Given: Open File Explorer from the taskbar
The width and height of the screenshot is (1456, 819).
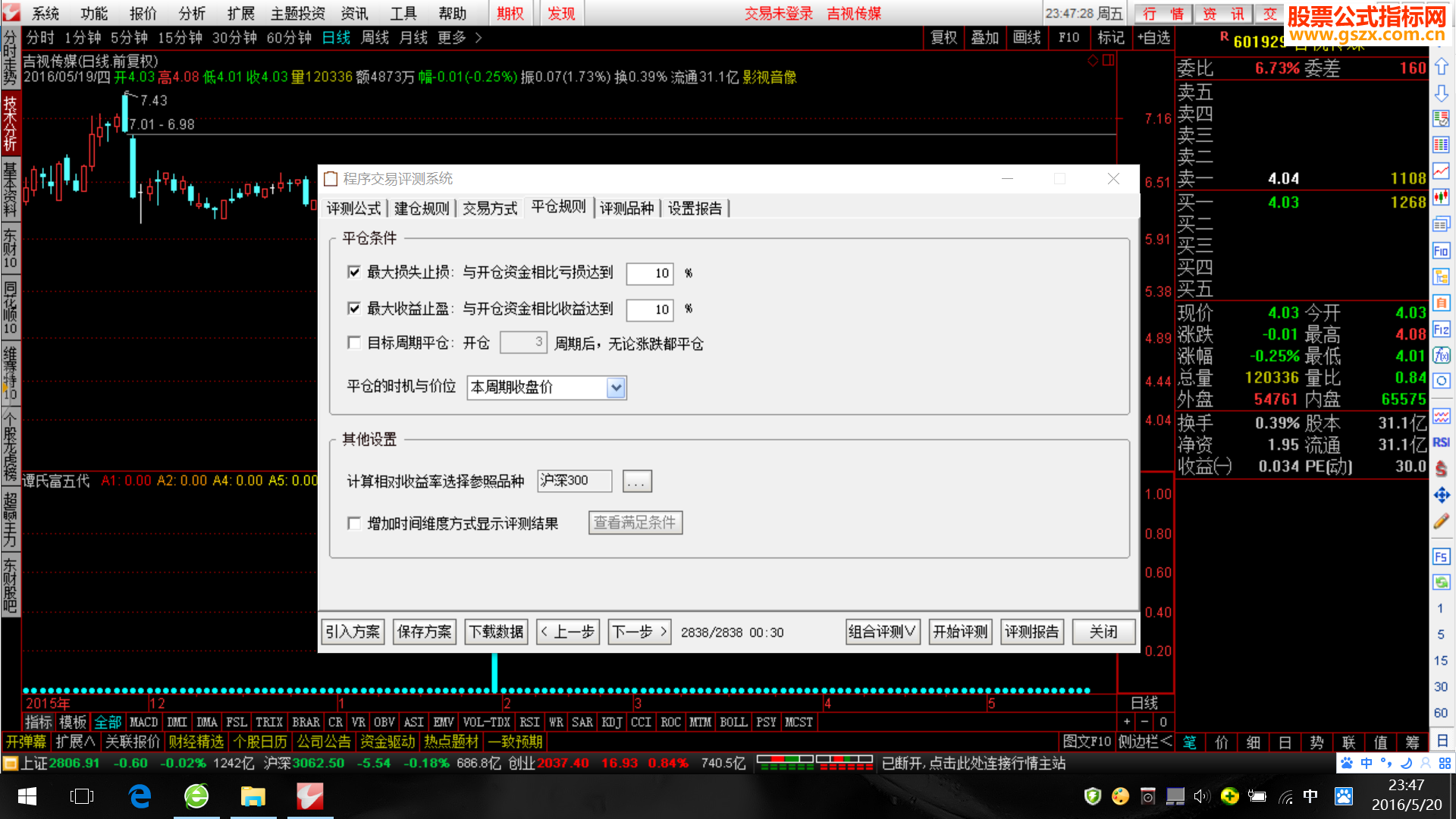Looking at the screenshot, I should tap(253, 796).
